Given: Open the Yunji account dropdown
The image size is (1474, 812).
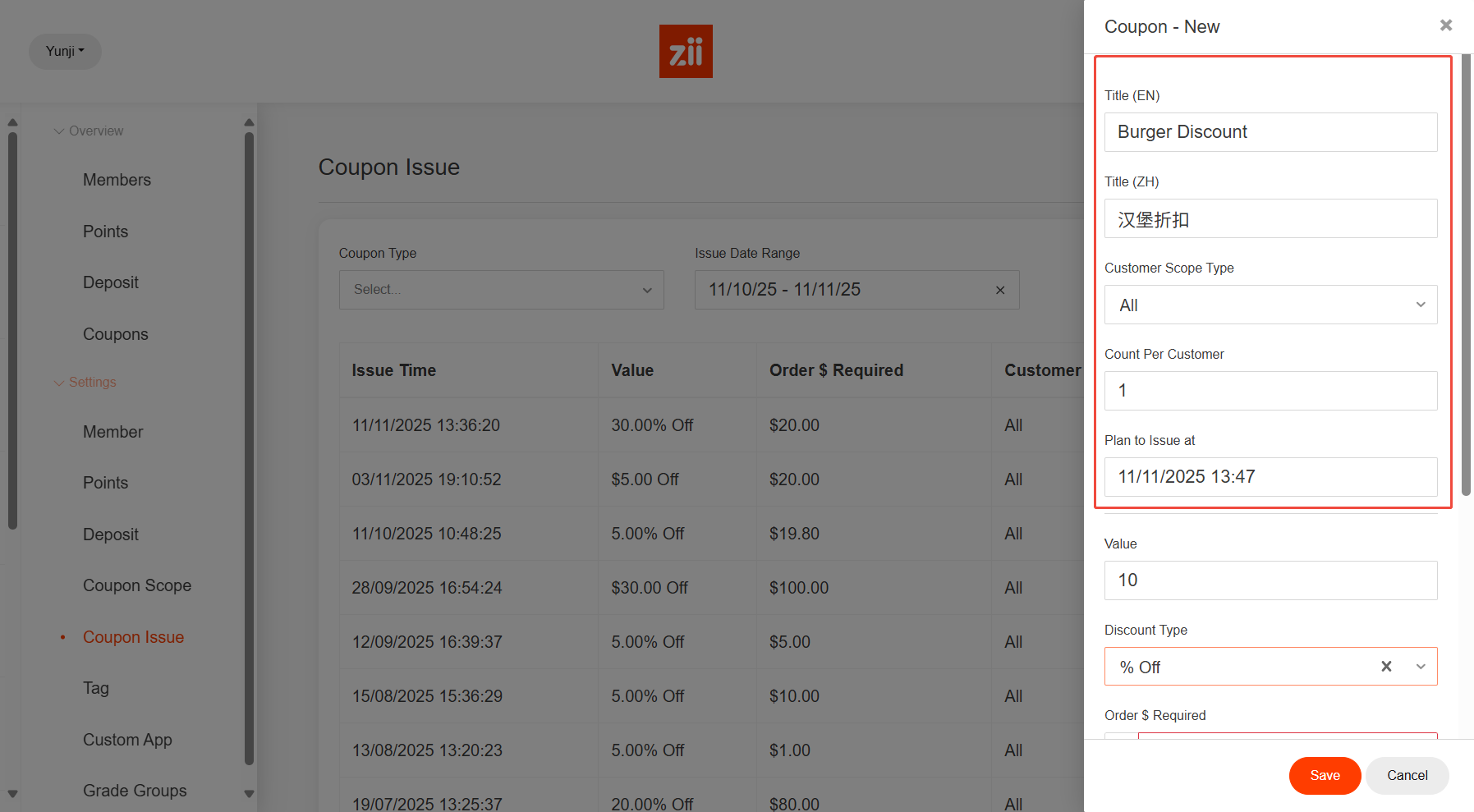Looking at the screenshot, I should [65, 51].
